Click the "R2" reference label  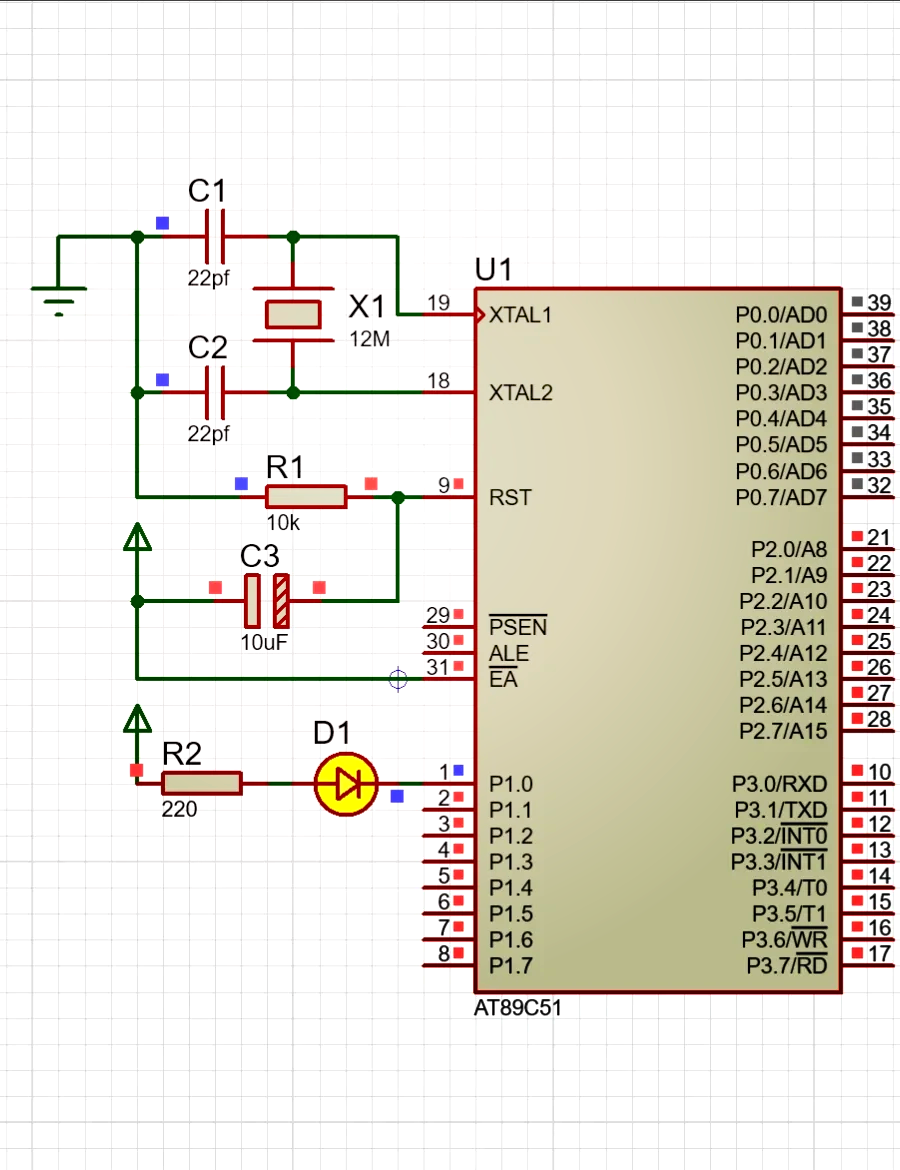click(181, 754)
